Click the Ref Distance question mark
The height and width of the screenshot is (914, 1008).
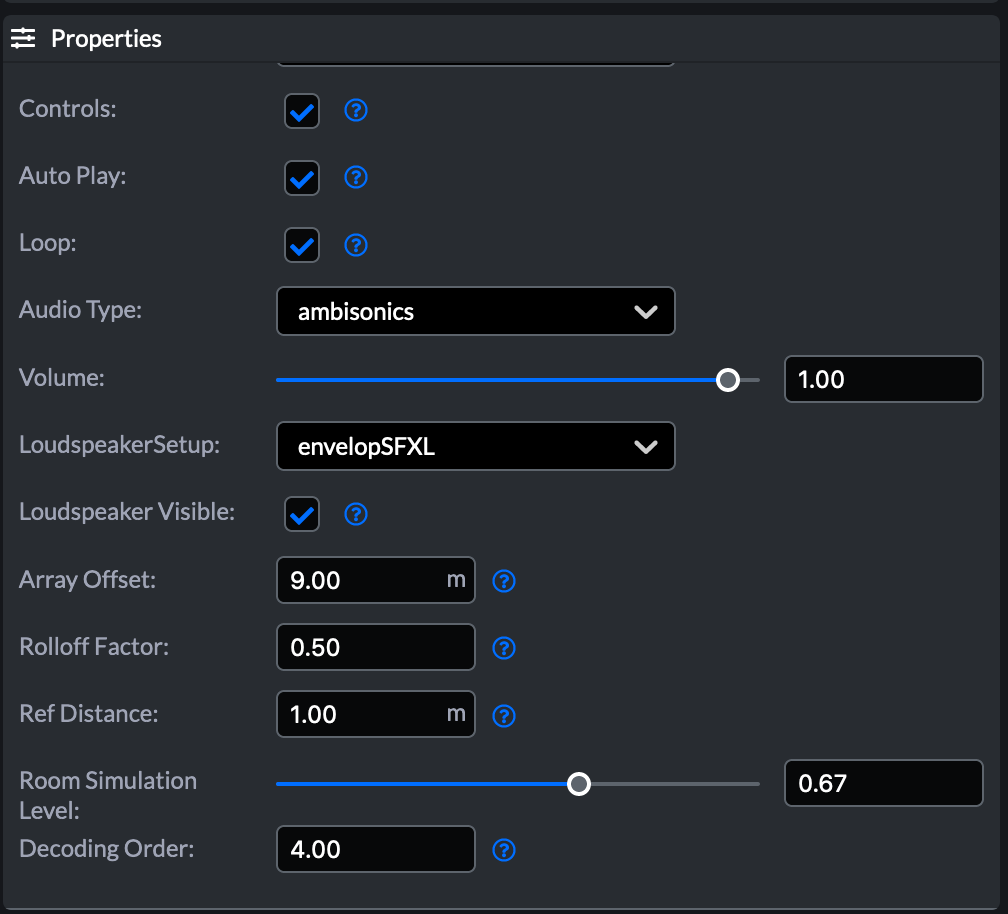coord(504,715)
